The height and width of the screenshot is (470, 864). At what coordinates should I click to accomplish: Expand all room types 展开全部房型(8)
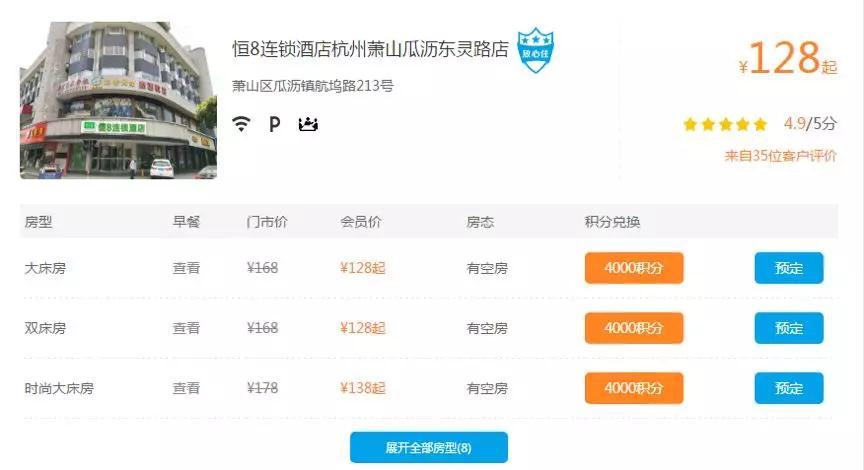429,447
